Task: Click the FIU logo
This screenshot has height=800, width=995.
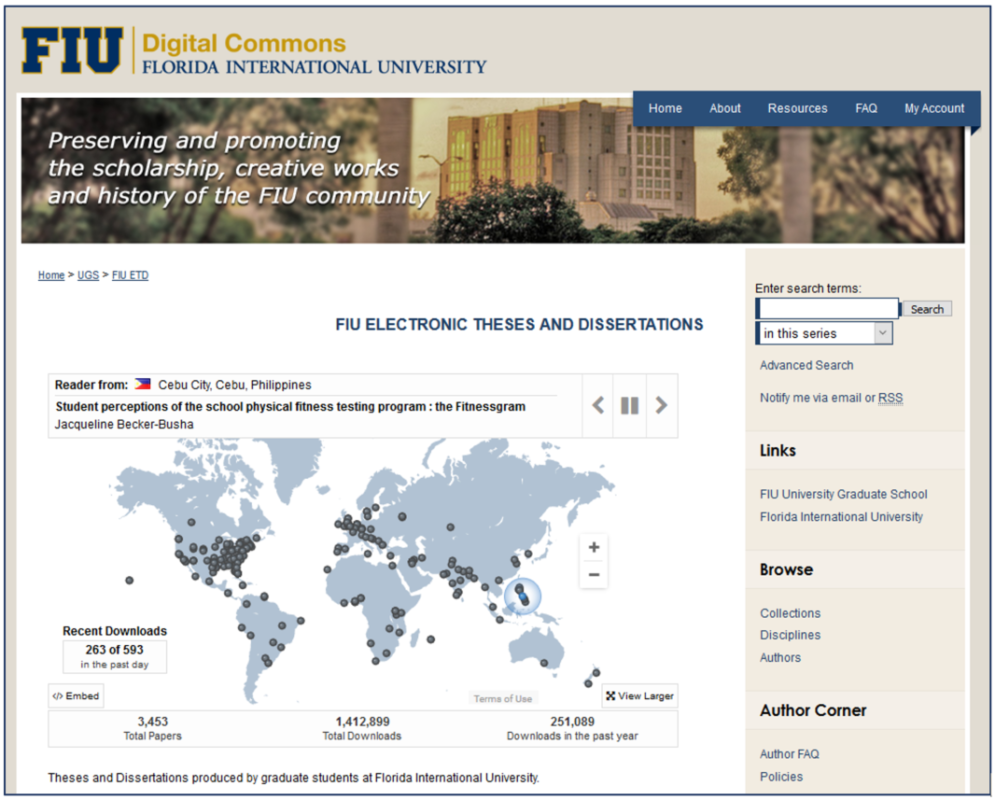Action: 72,50
